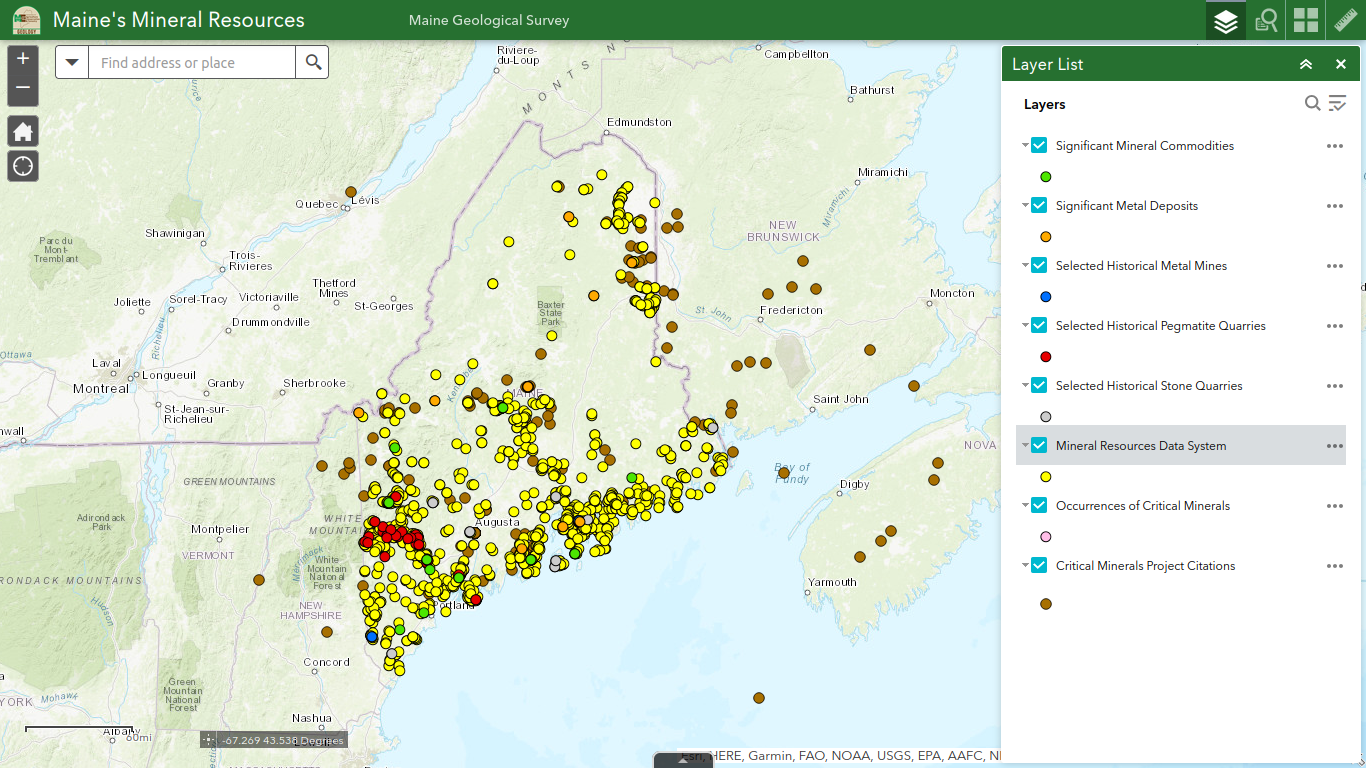Return to default map extent (home)

23,132
